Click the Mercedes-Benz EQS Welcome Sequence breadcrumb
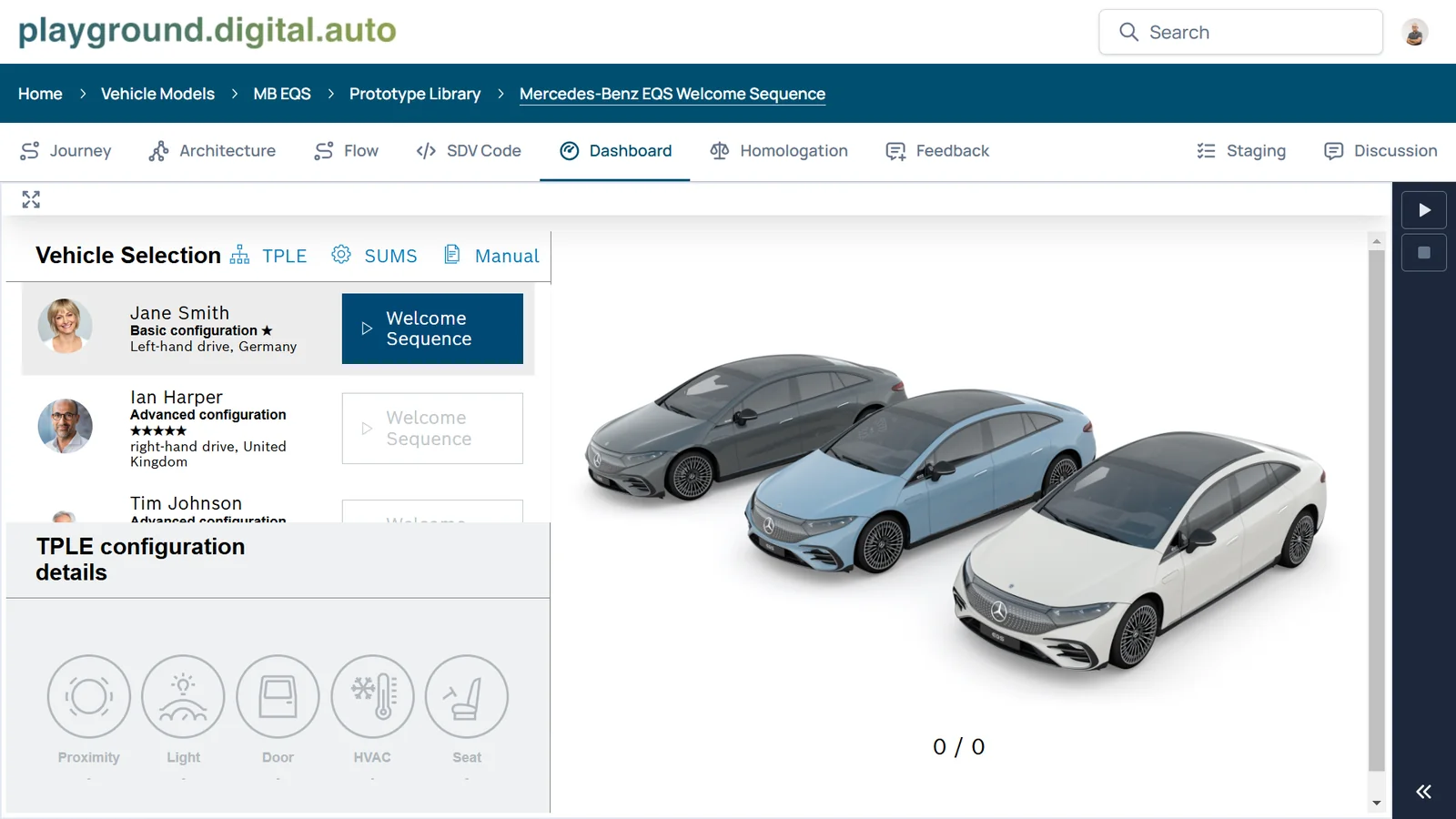This screenshot has height=819, width=1456. coord(672,94)
